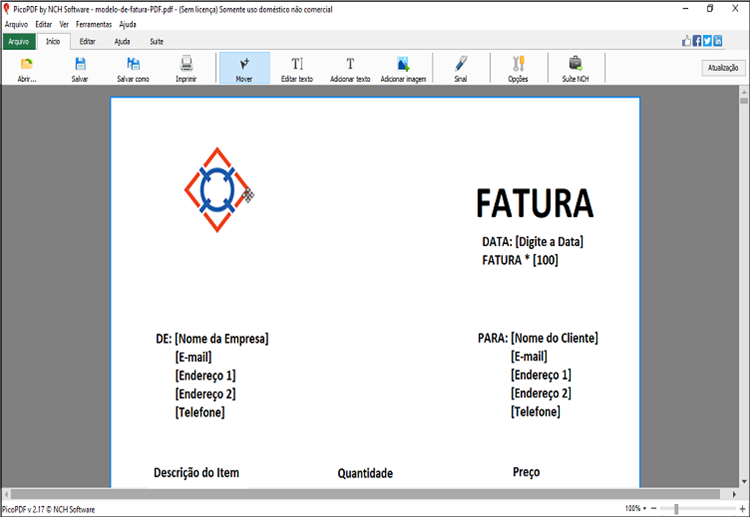Select the FATURA heading text
Viewport: 750px width, 517px height.
pyautogui.click(x=535, y=203)
